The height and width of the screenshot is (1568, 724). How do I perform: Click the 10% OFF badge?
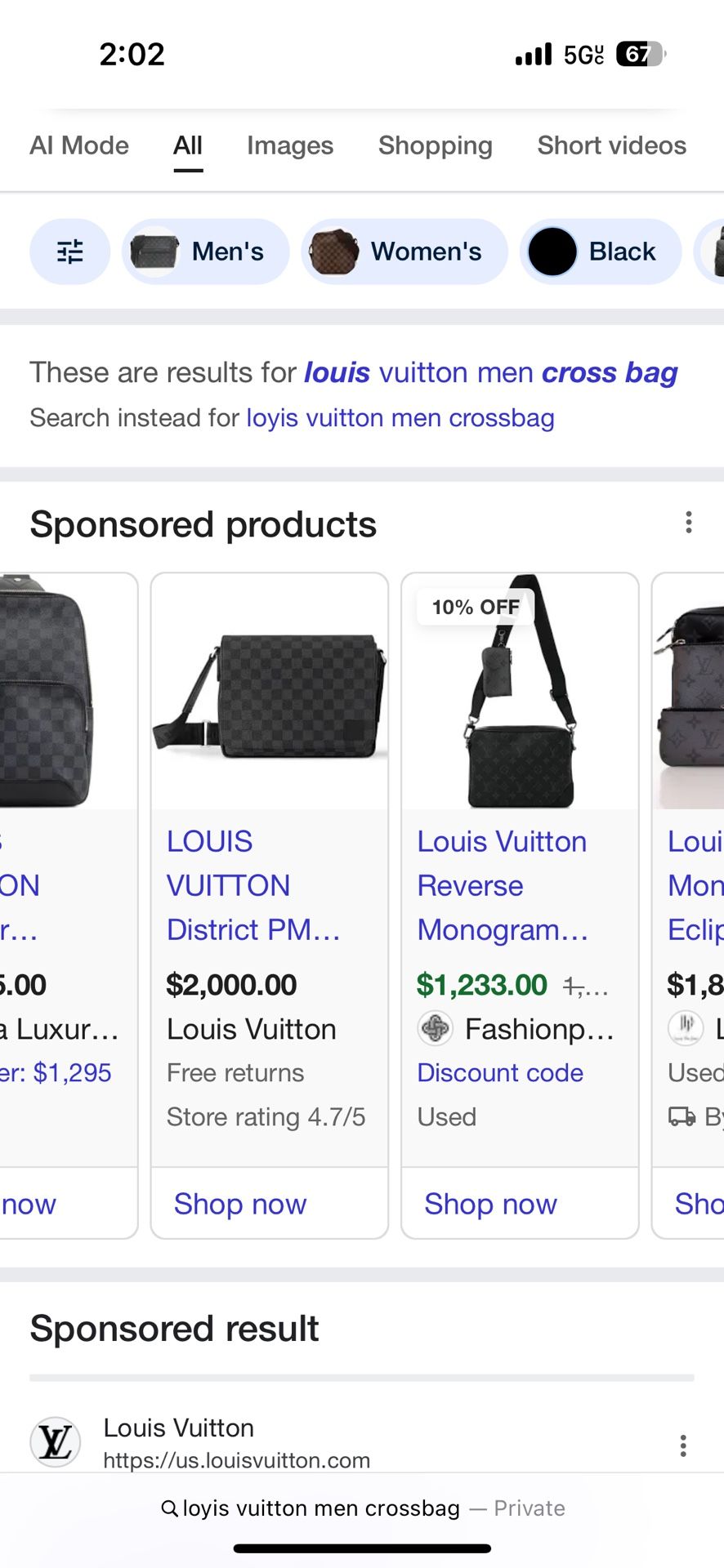click(474, 606)
